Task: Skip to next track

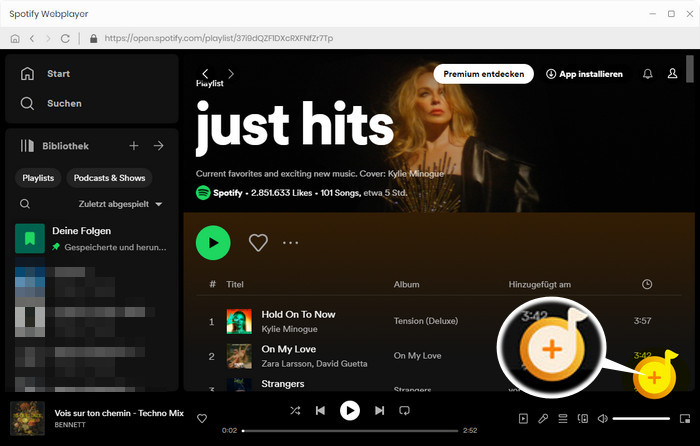Action: [379, 411]
